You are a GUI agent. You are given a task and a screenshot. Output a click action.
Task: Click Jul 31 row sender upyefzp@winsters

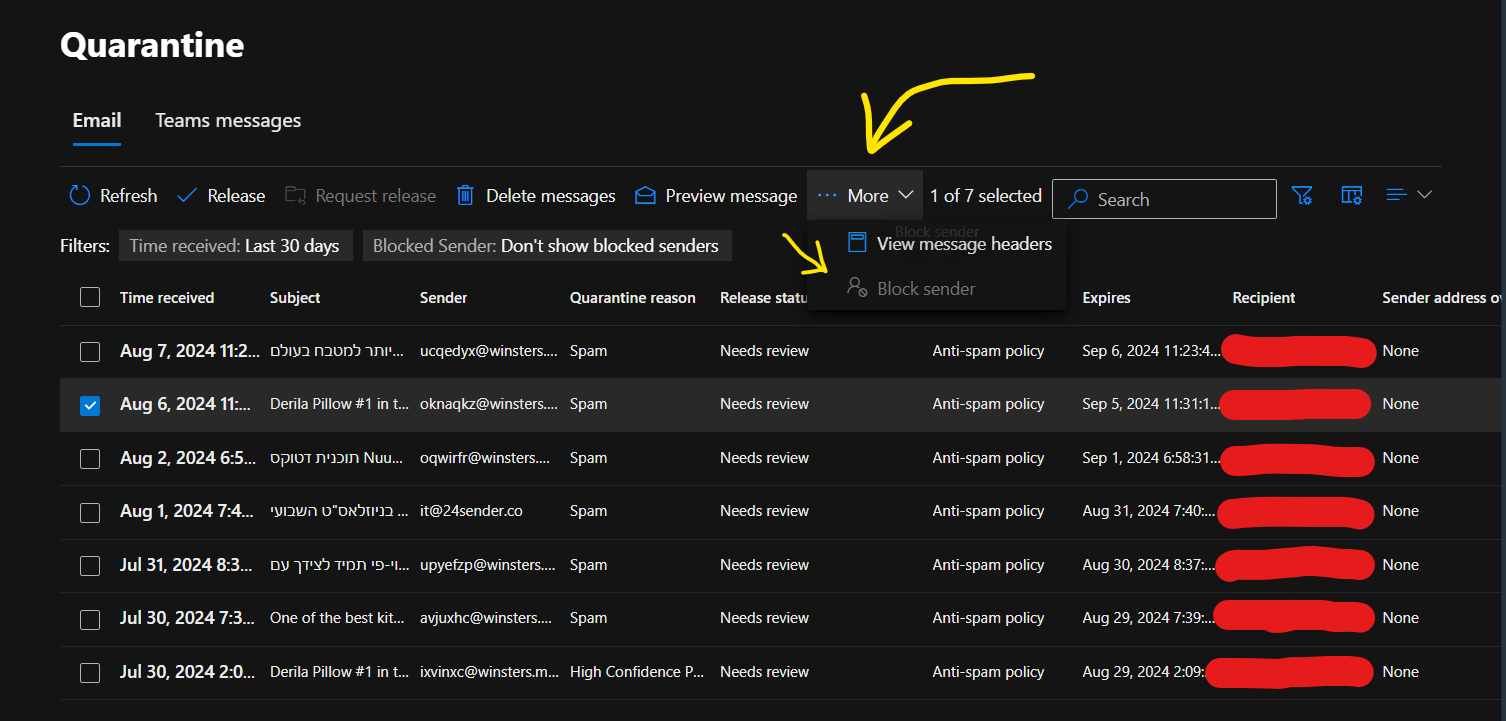tap(488, 565)
